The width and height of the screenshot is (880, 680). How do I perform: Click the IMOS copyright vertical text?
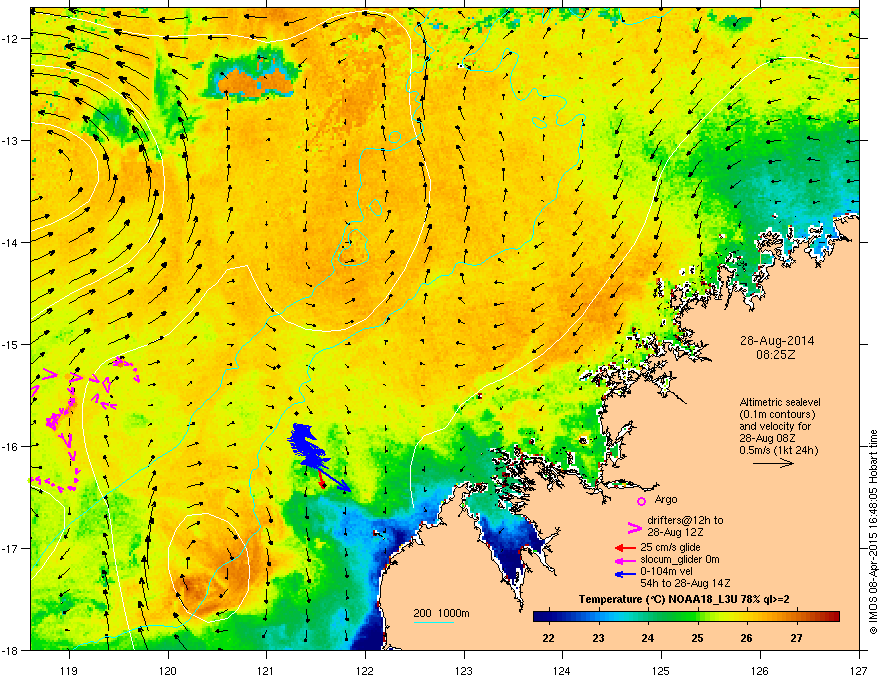(873, 532)
